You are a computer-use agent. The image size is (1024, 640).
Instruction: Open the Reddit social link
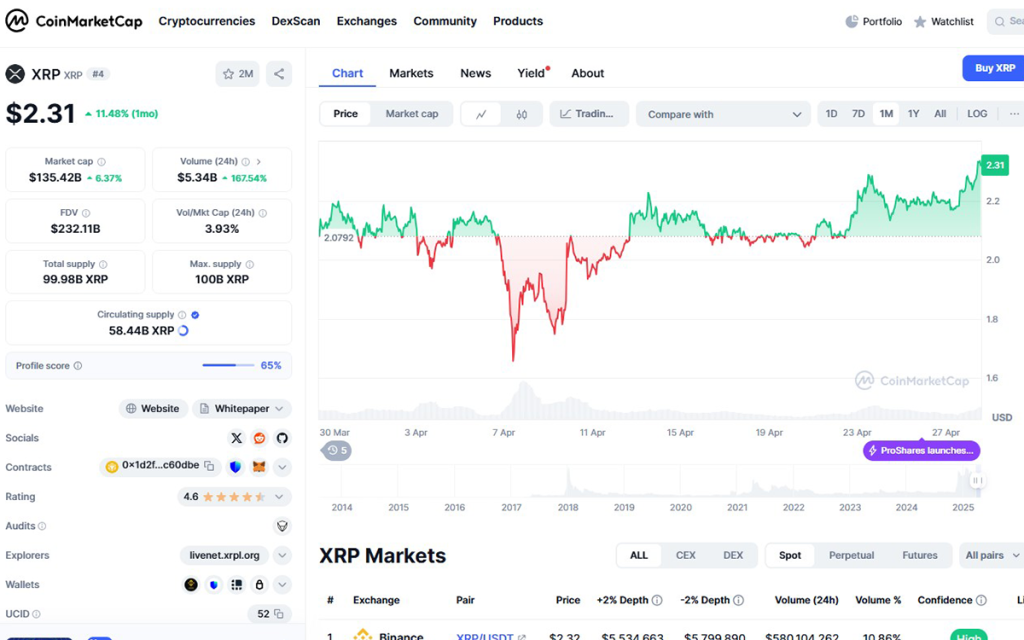[259, 438]
